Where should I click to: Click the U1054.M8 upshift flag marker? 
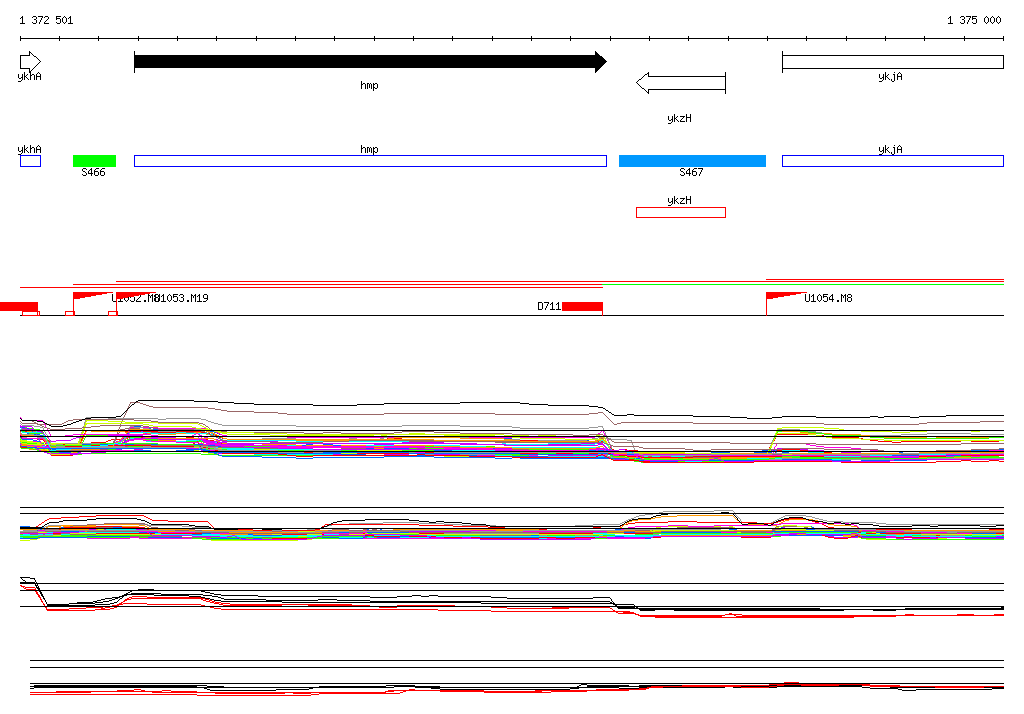tap(784, 297)
